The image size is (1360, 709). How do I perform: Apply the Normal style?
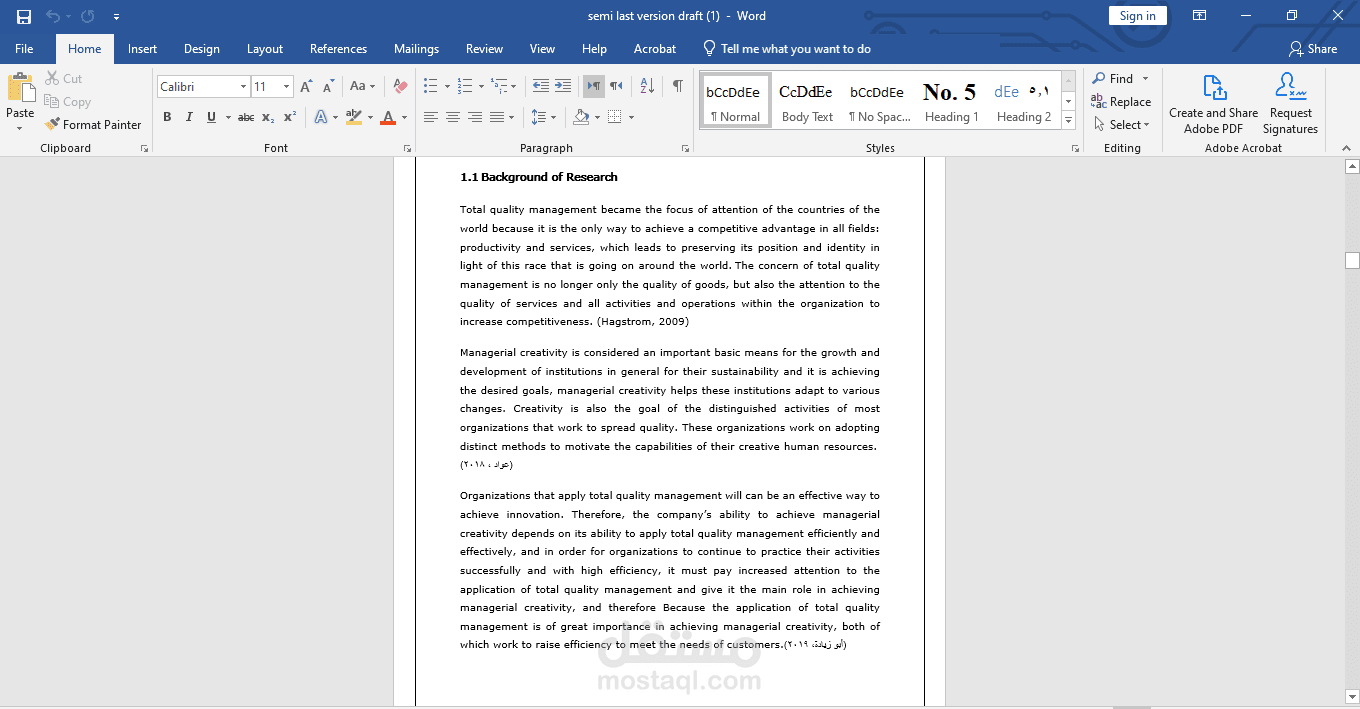735,101
